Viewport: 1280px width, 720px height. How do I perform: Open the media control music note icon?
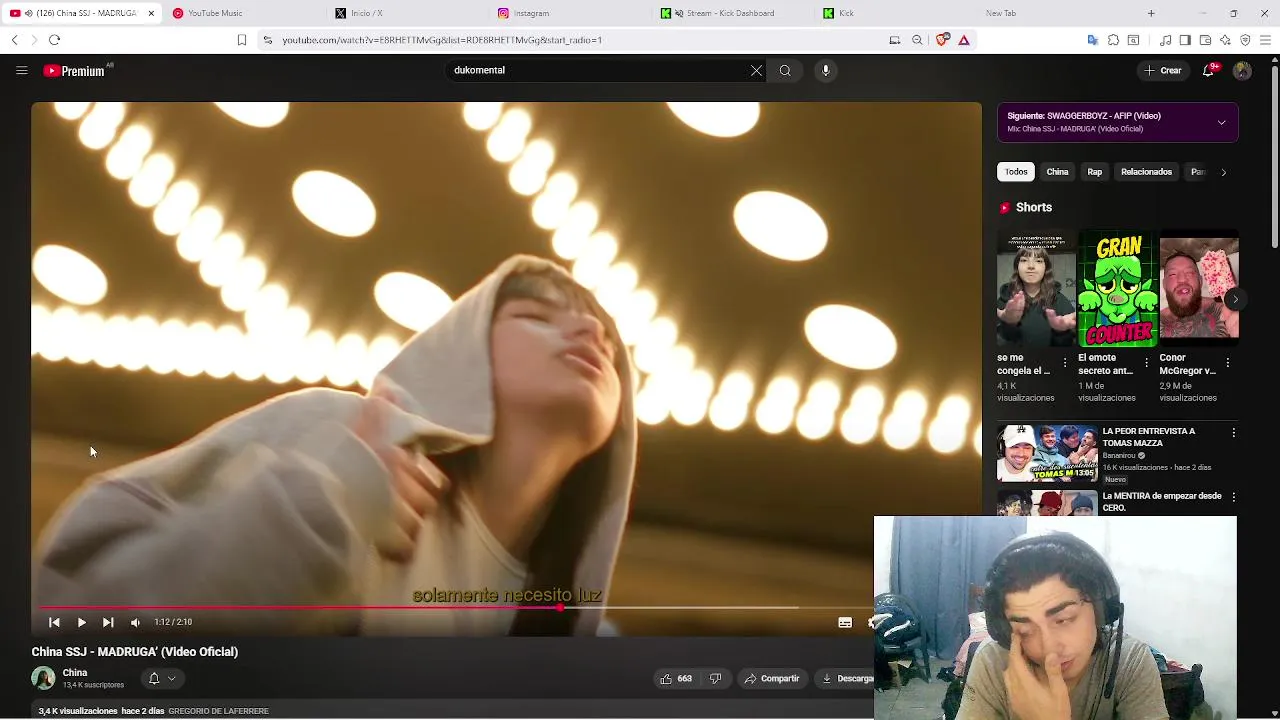point(1165,40)
